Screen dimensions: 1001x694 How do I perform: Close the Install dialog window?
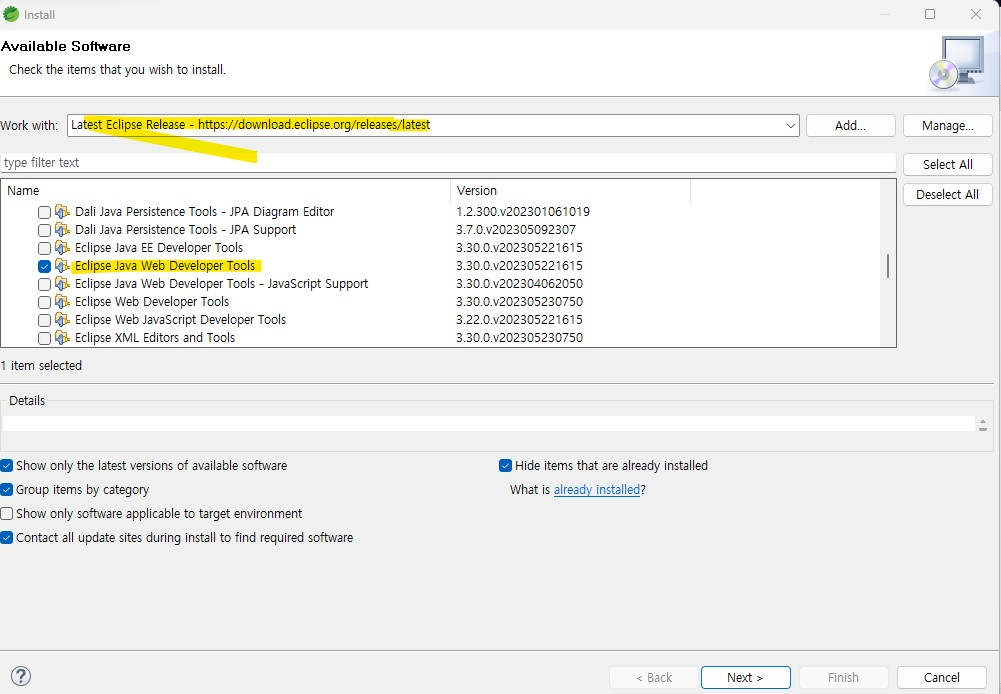(x=976, y=14)
